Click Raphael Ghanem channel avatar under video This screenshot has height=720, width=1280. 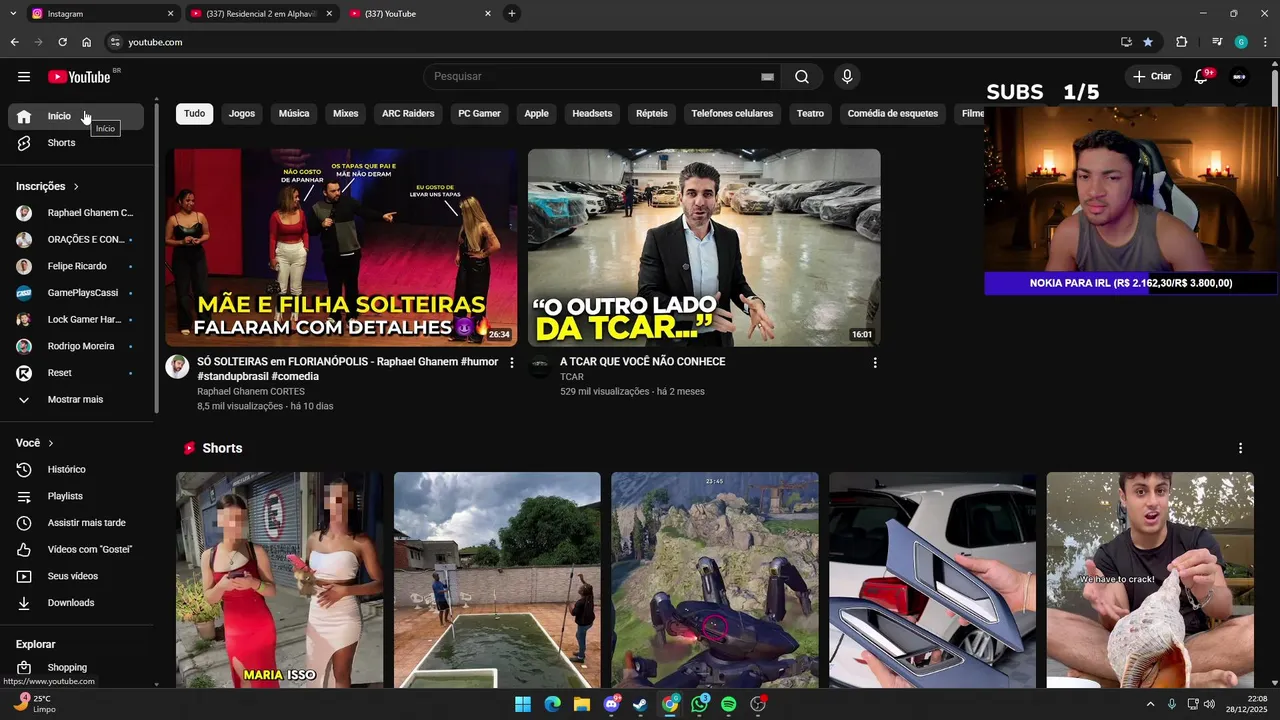[x=177, y=366]
